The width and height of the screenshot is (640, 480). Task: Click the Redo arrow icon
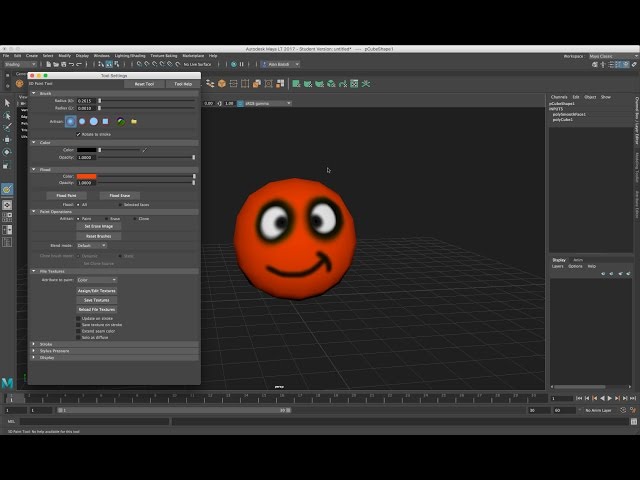click(x=79, y=64)
